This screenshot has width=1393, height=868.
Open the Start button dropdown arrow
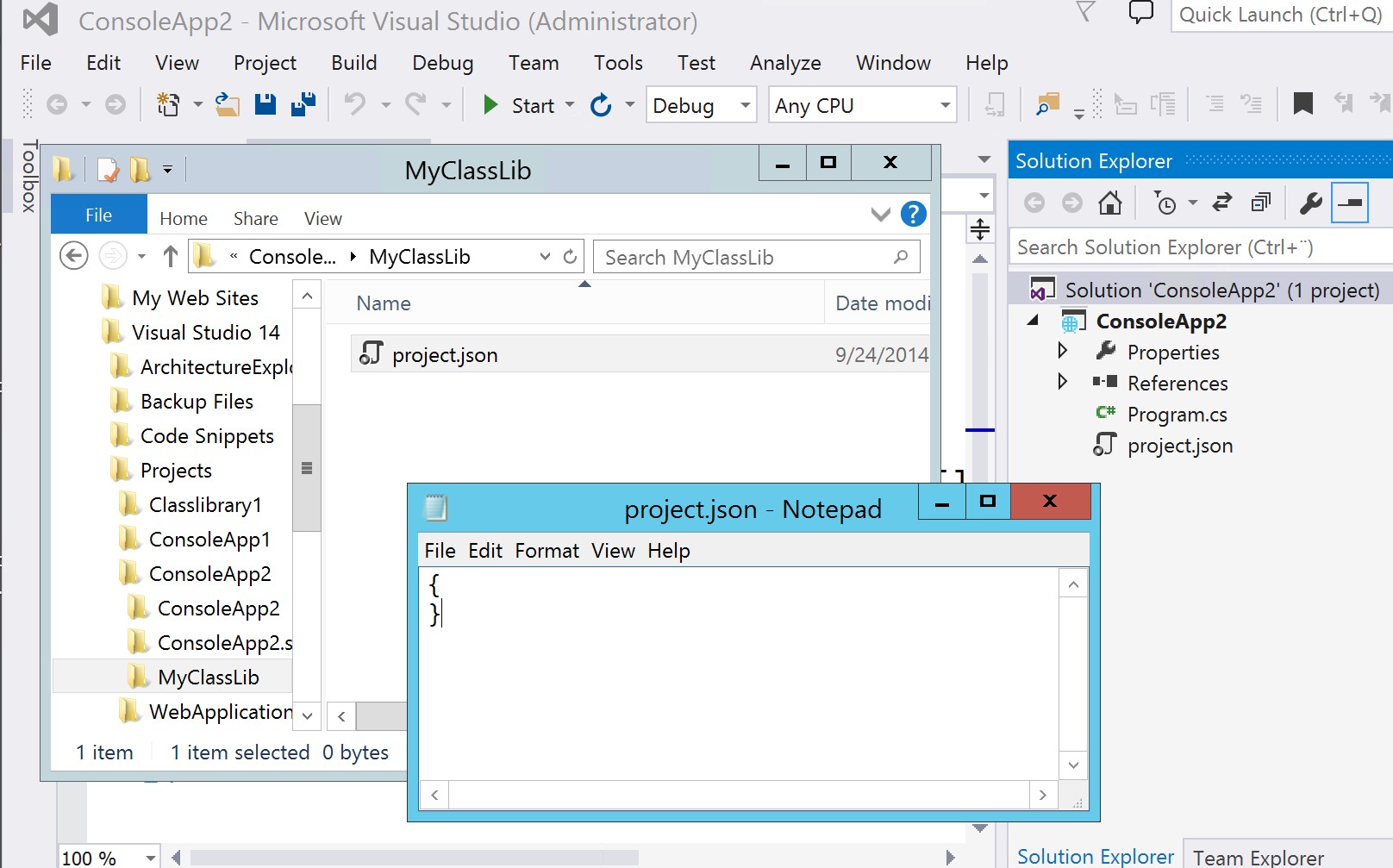point(570,105)
